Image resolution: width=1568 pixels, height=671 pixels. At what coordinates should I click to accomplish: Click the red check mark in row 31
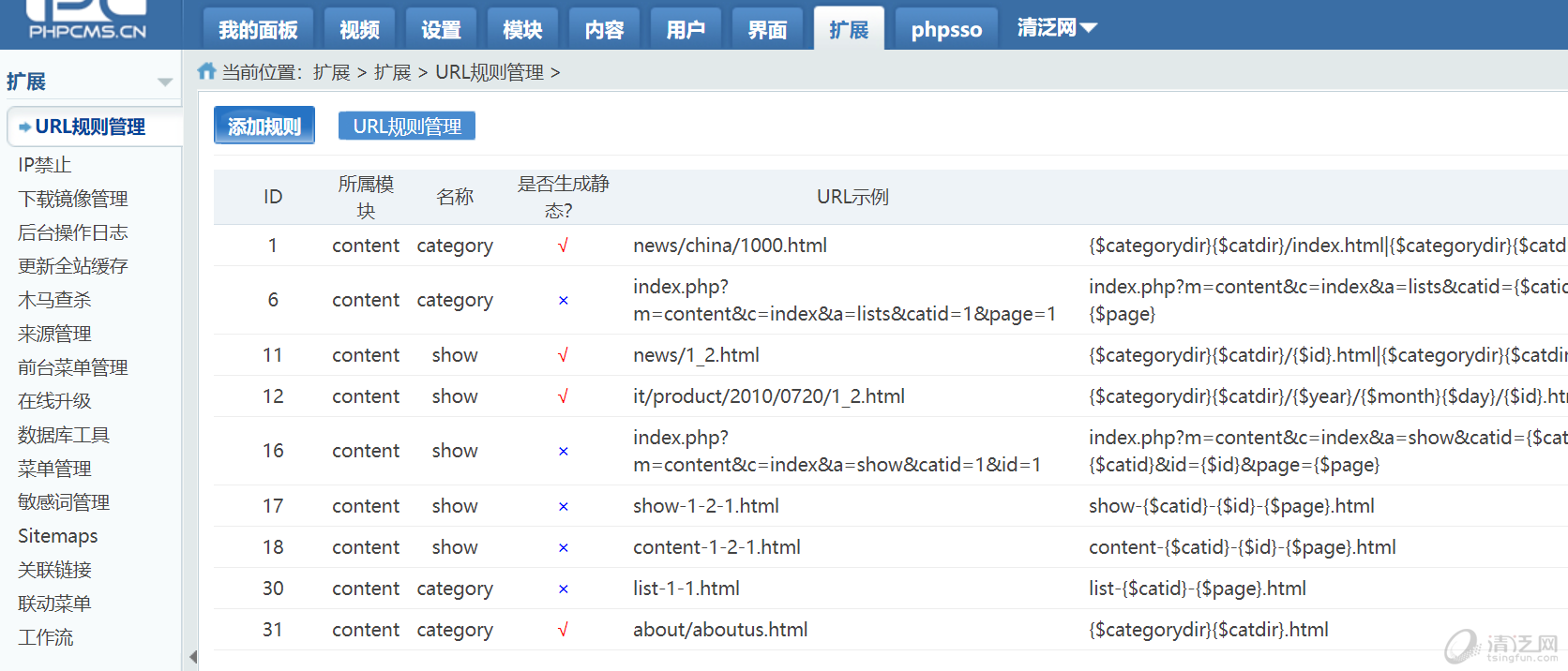tap(563, 630)
